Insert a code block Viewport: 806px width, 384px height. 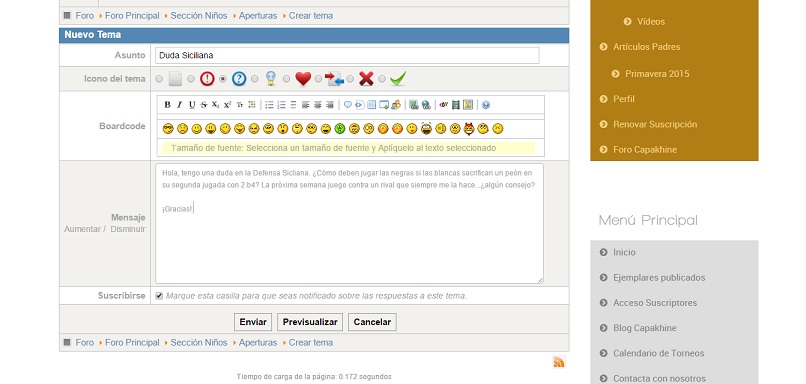[x=360, y=105]
